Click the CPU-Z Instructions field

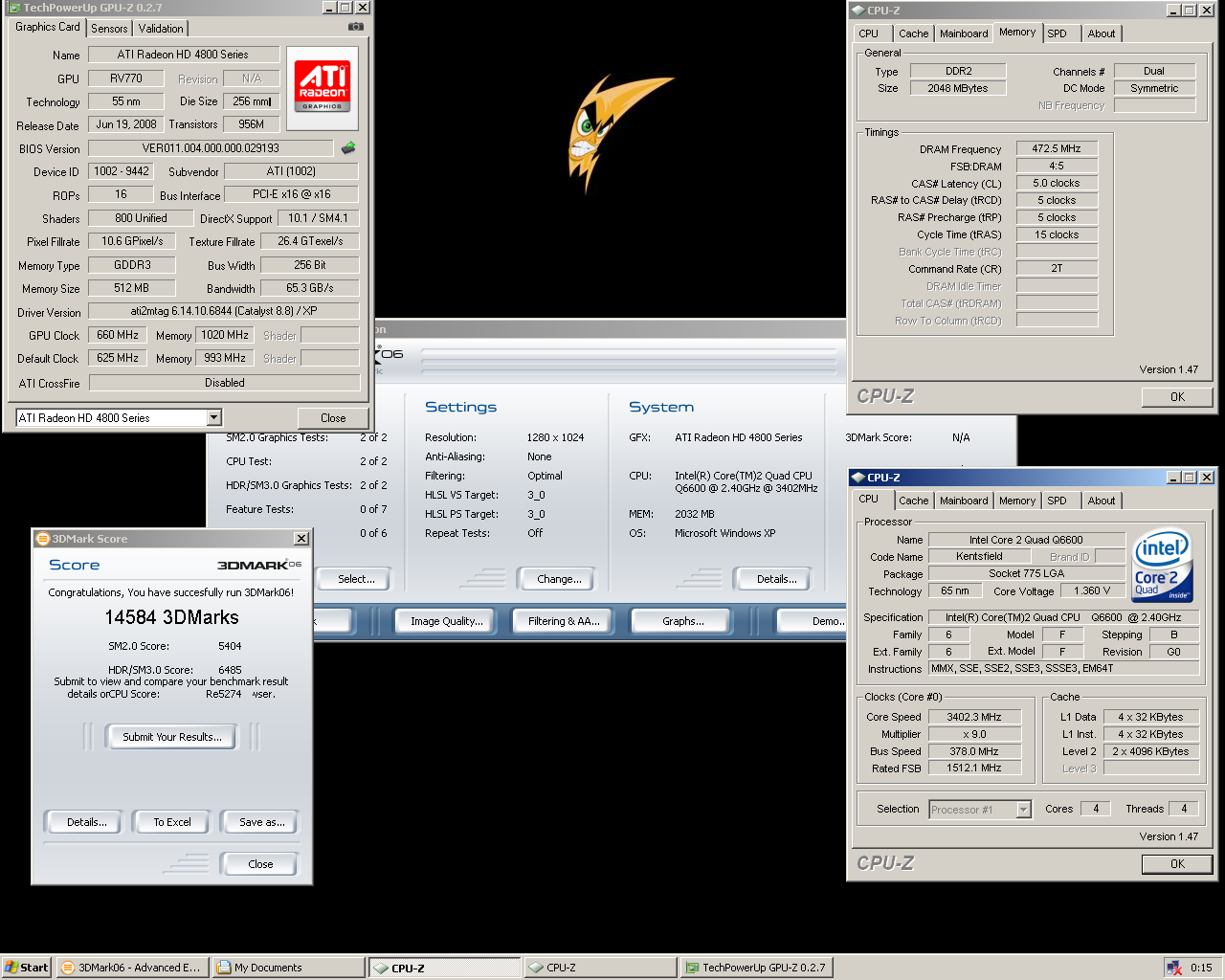pos(1064,669)
